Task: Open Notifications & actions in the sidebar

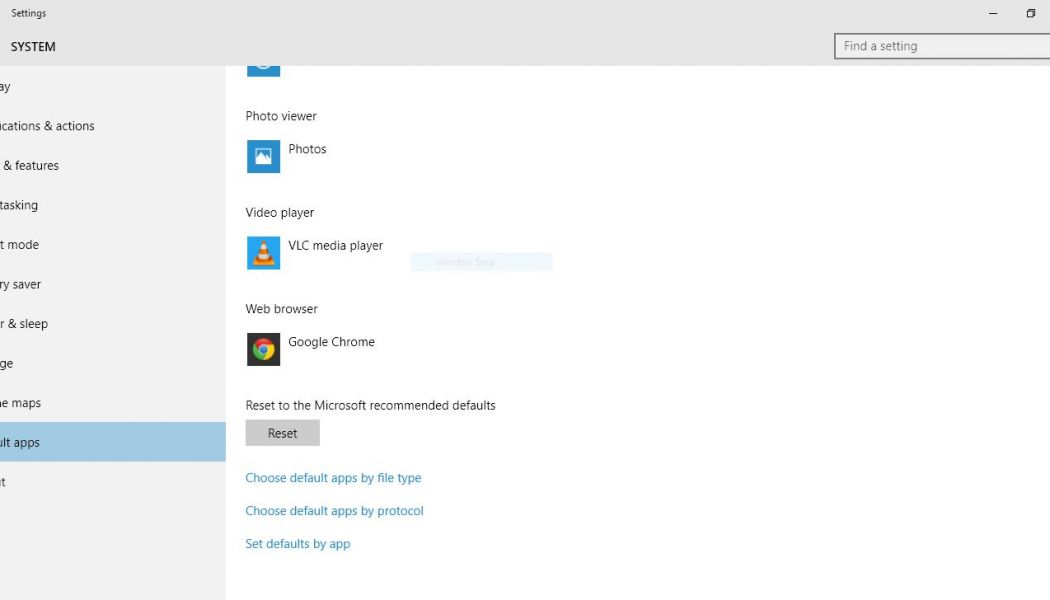Action: 48,126
